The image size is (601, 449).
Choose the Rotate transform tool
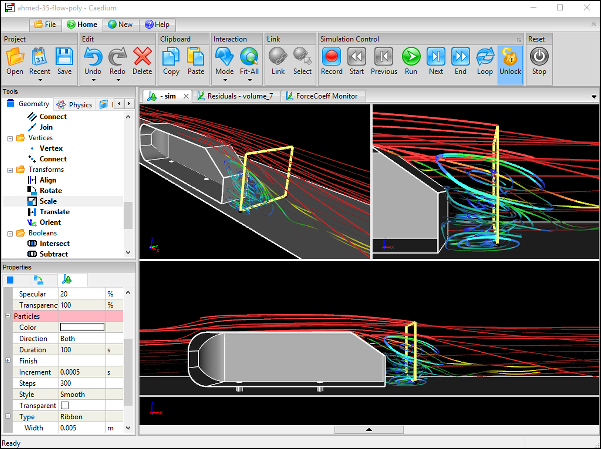(x=50, y=190)
